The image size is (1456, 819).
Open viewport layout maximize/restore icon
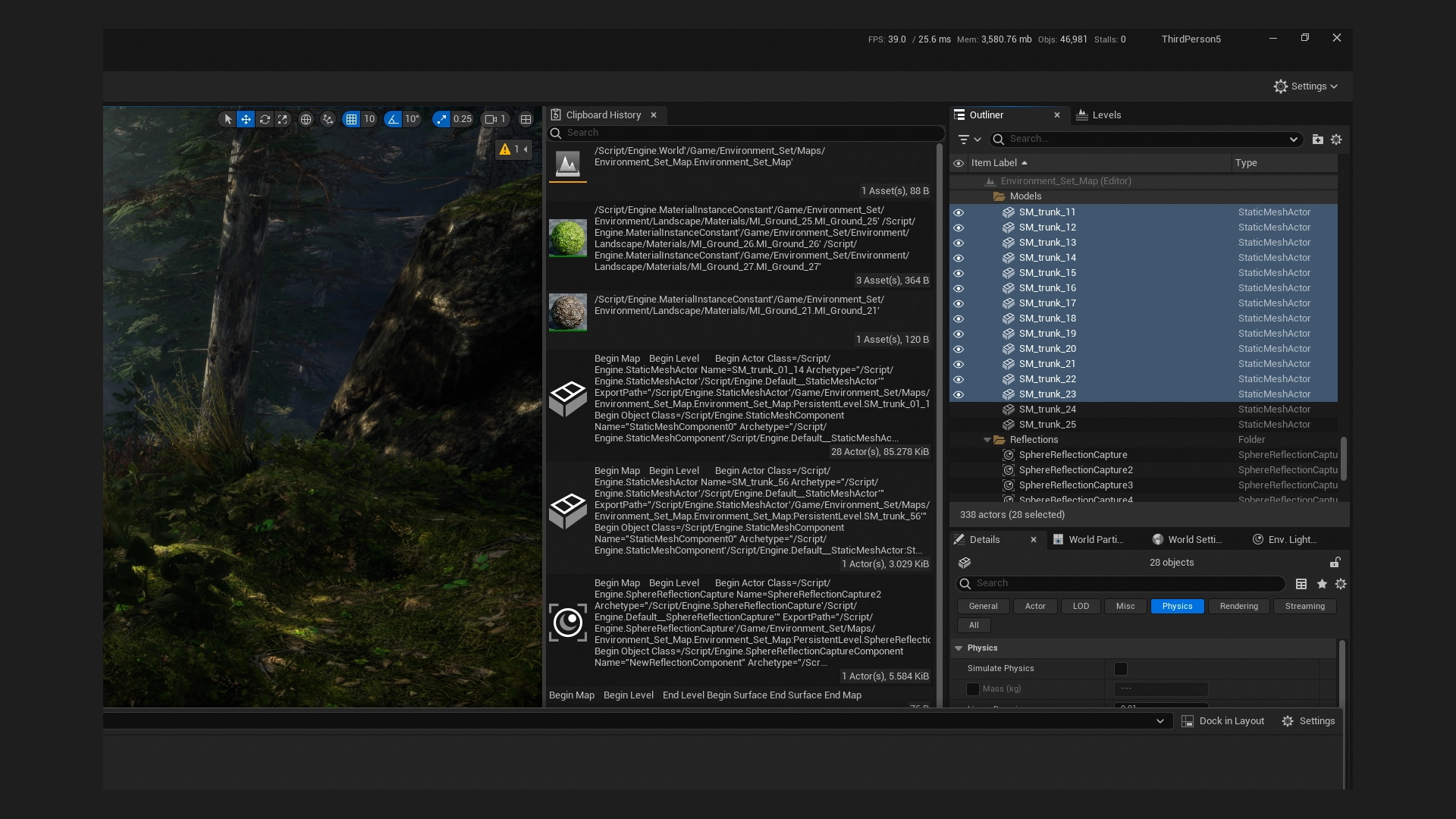point(526,119)
